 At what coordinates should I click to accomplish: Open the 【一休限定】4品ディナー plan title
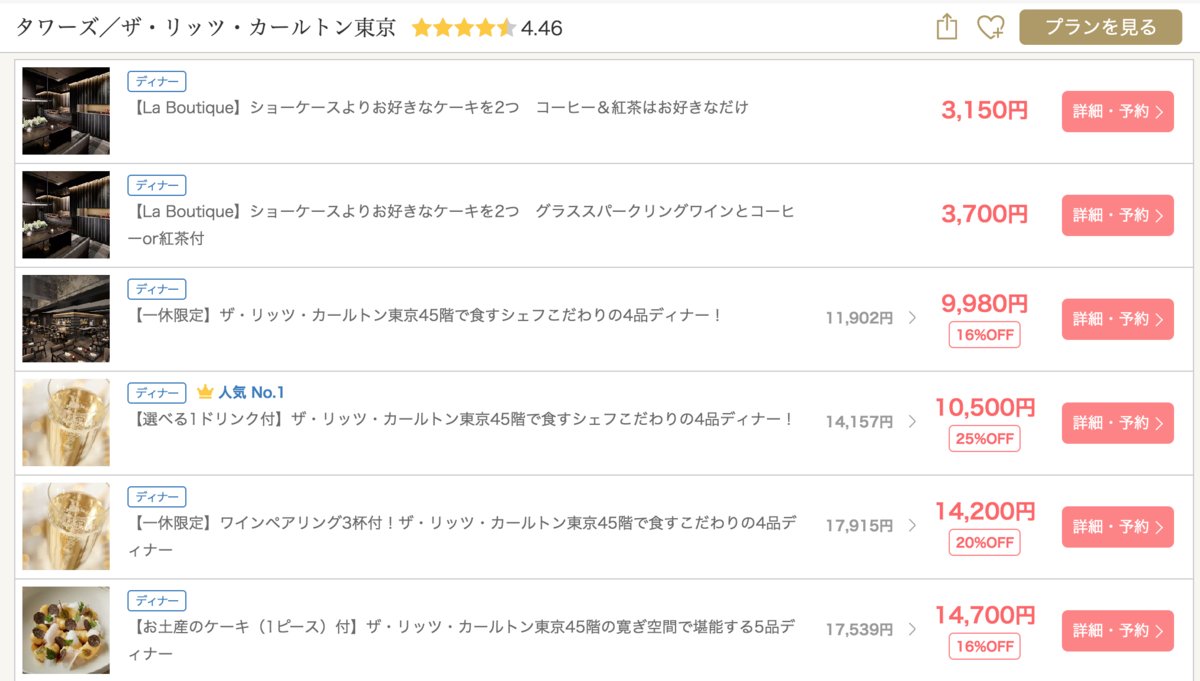[428, 315]
